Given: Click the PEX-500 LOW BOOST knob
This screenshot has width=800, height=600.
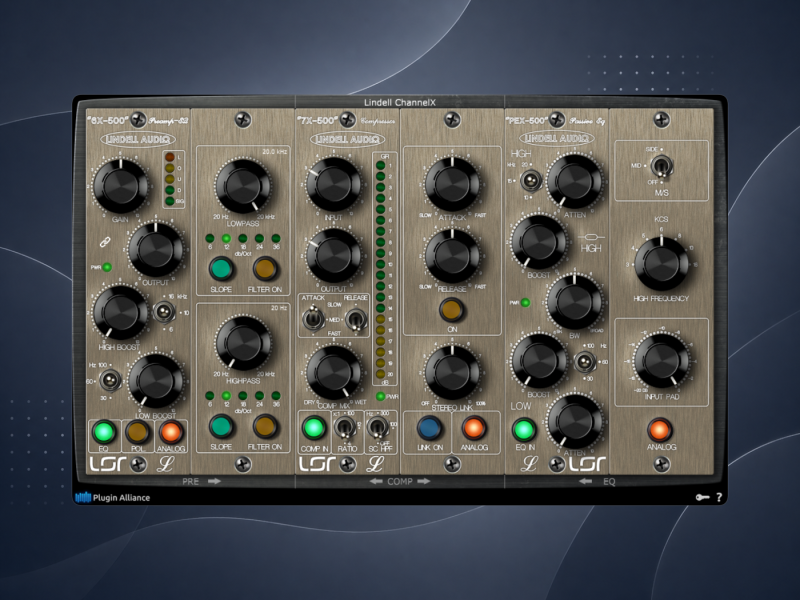Looking at the screenshot, I should 539,361.
